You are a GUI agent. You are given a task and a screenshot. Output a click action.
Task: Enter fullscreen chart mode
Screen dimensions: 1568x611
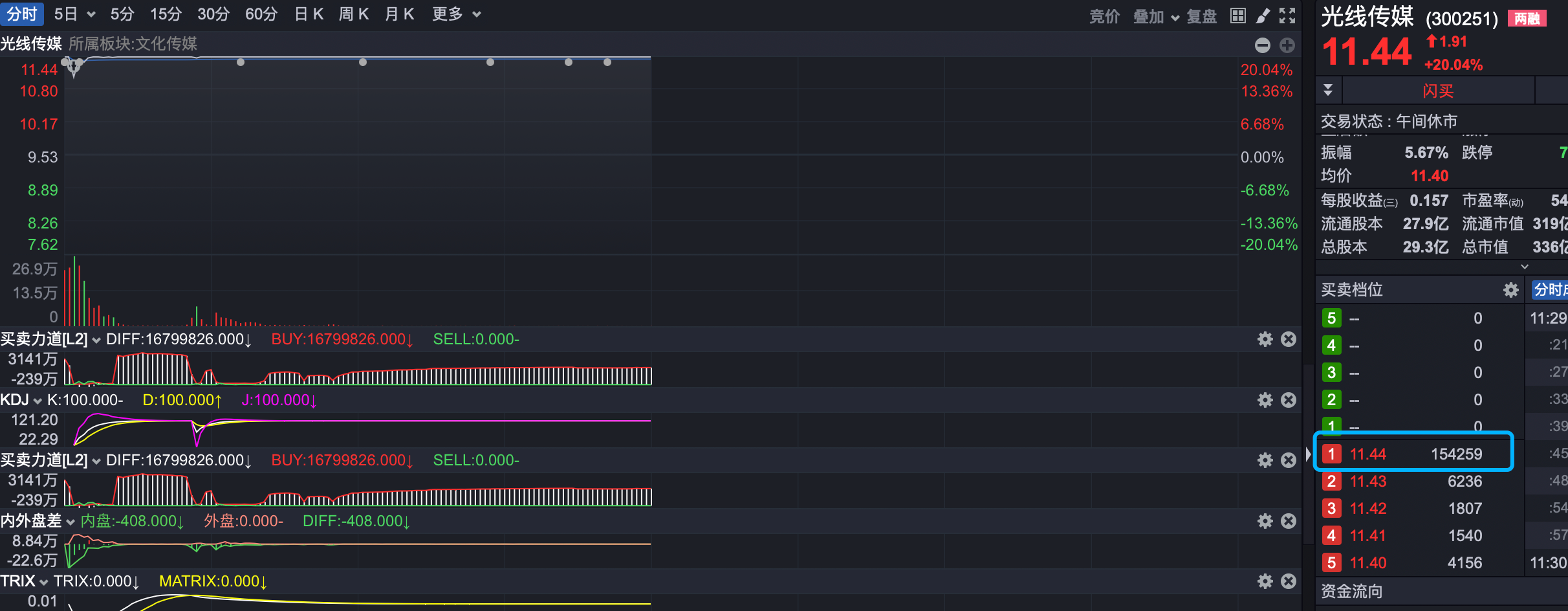point(1287,16)
